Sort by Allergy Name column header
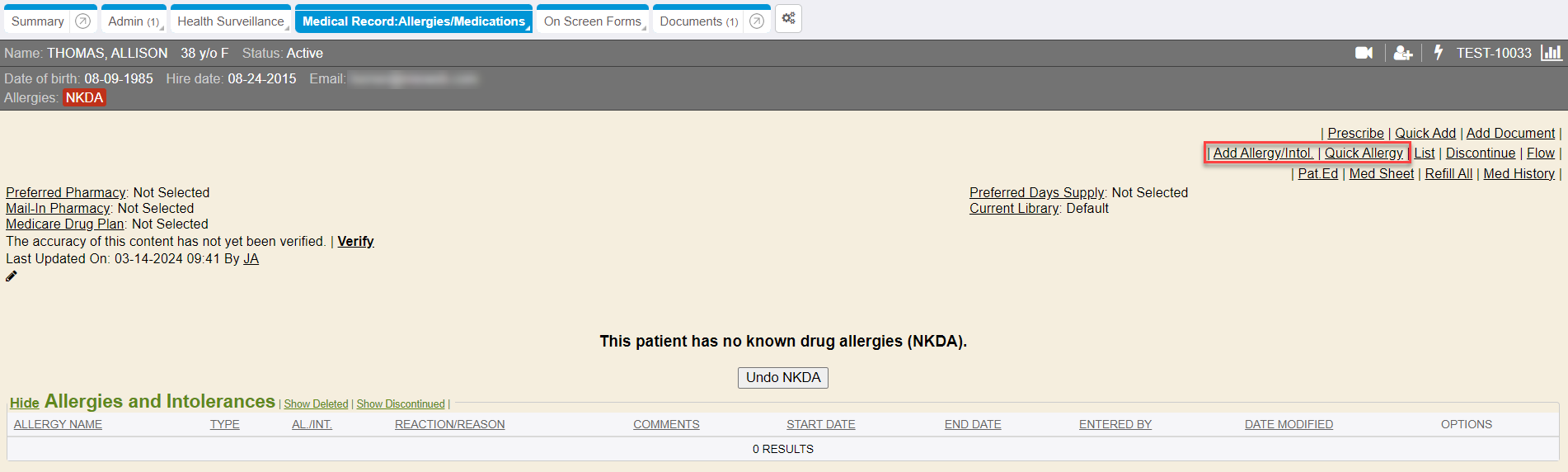Viewport: 1568px width, 472px height. tap(58, 424)
